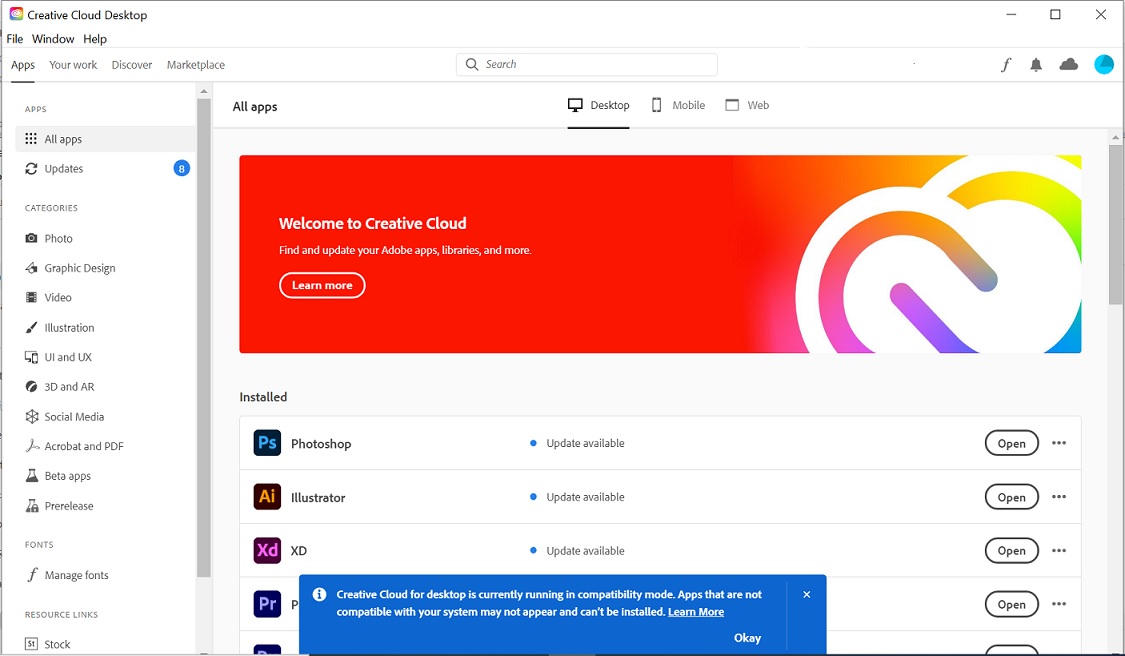Click Okay in compatibility notification

[x=747, y=637]
